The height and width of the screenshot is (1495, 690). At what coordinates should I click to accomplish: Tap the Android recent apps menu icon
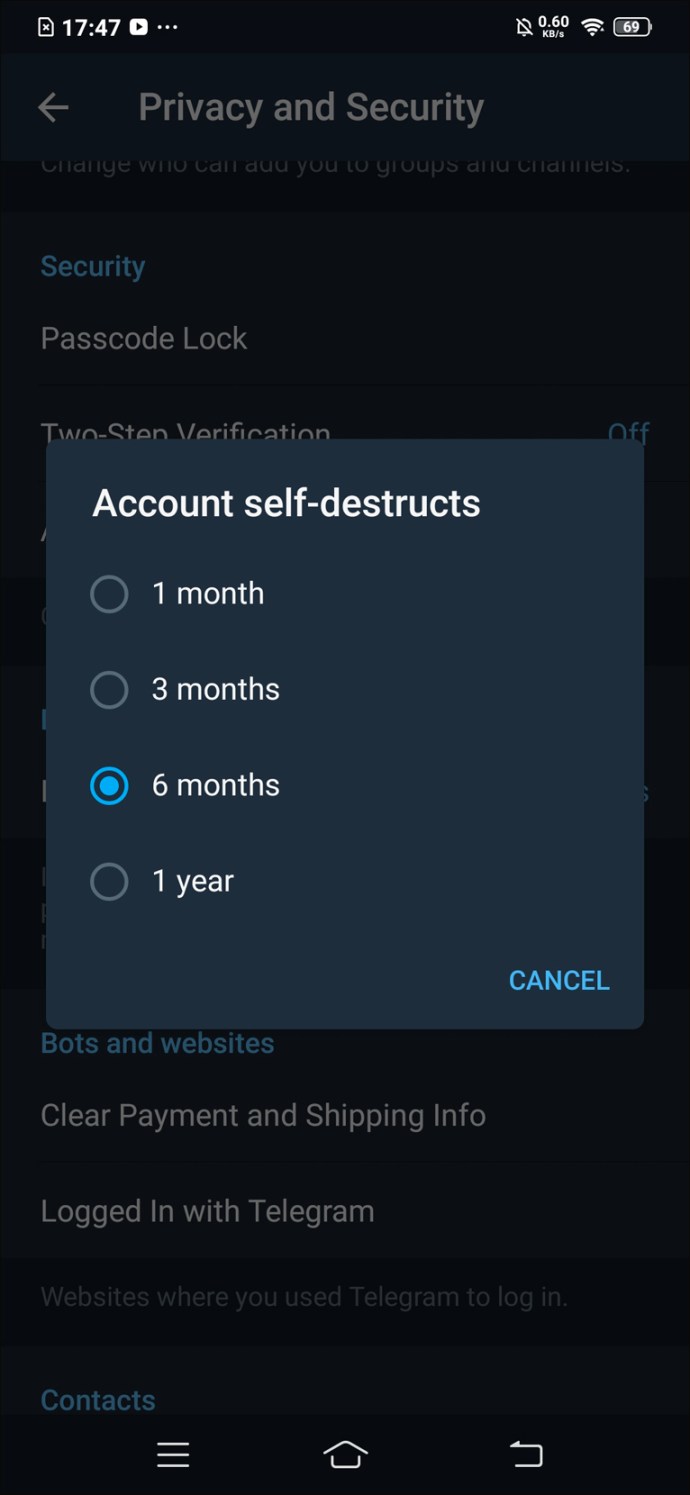[x=173, y=1454]
